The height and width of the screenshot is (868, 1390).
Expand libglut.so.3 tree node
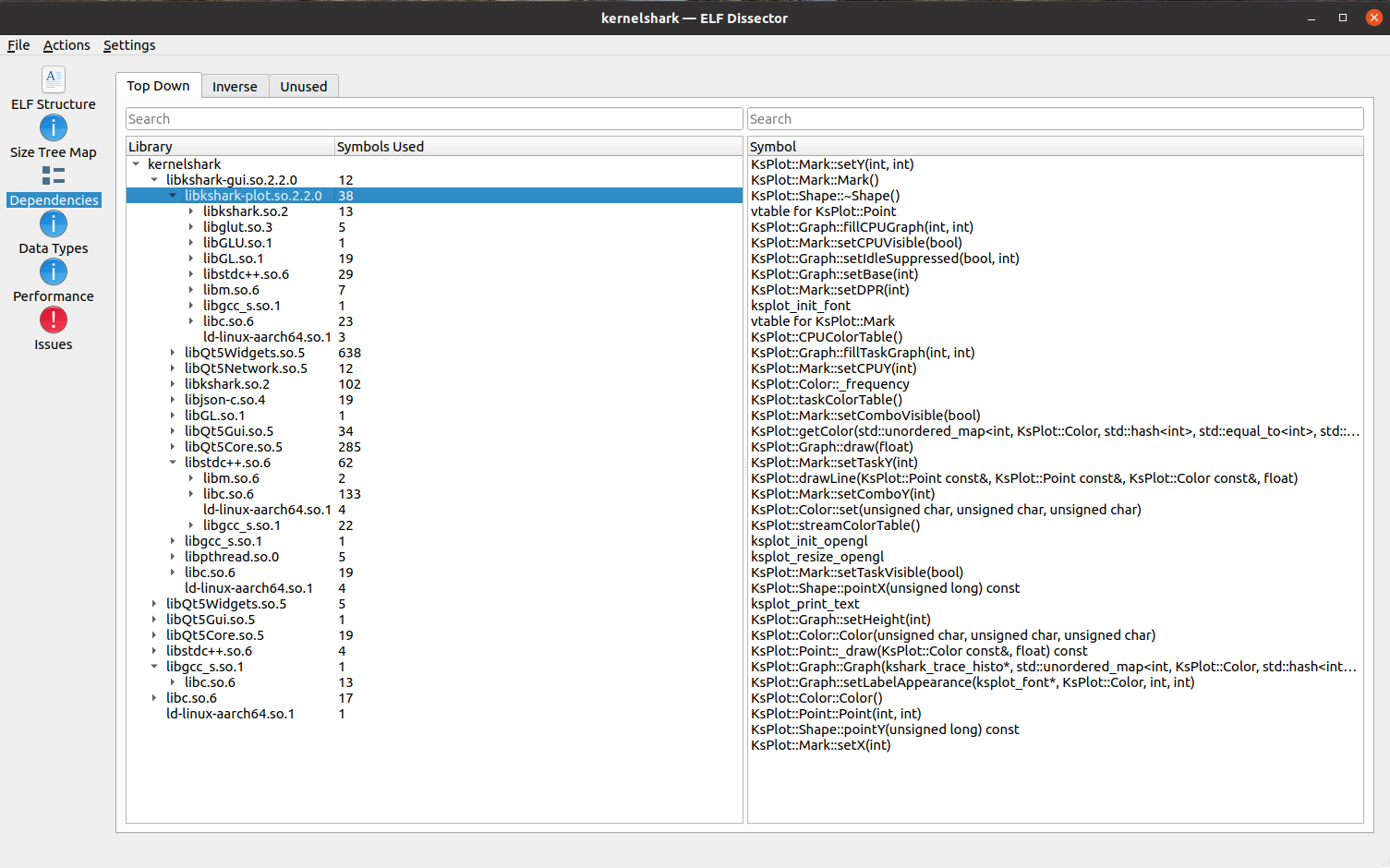point(191,227)
